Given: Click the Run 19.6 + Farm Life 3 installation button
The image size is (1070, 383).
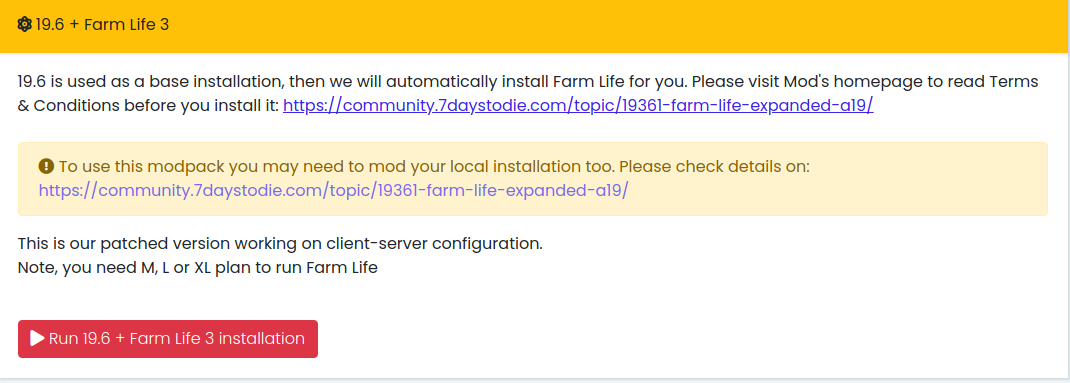Looking at the screenshot, I should tap(168, 339).
